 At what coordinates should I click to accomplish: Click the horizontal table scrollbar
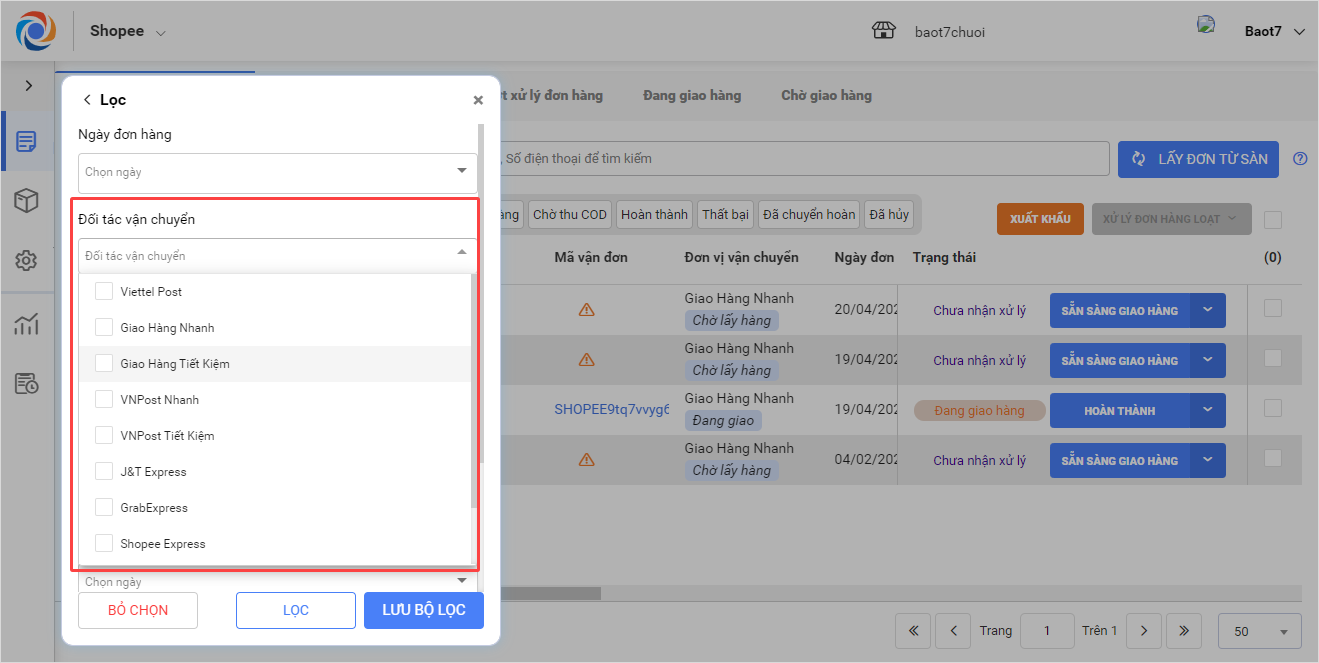click(550, 593)
